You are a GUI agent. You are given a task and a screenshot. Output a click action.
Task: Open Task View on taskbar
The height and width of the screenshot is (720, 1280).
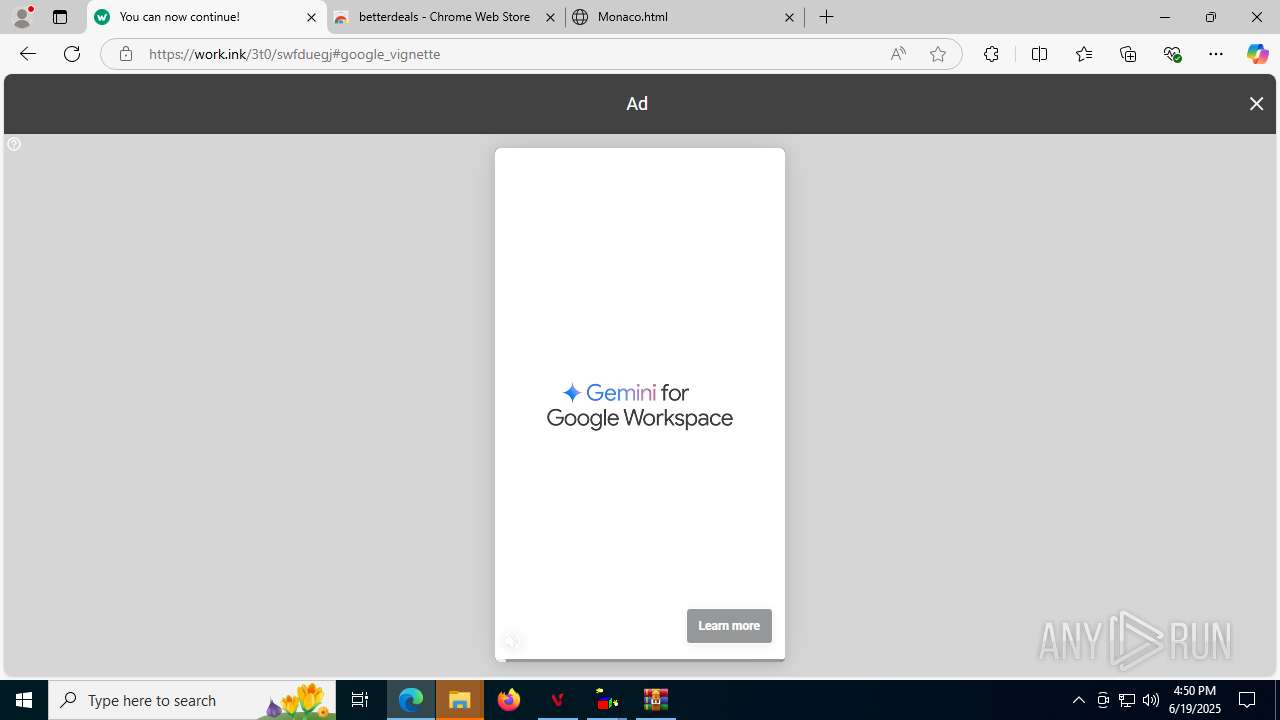point(360,700)
